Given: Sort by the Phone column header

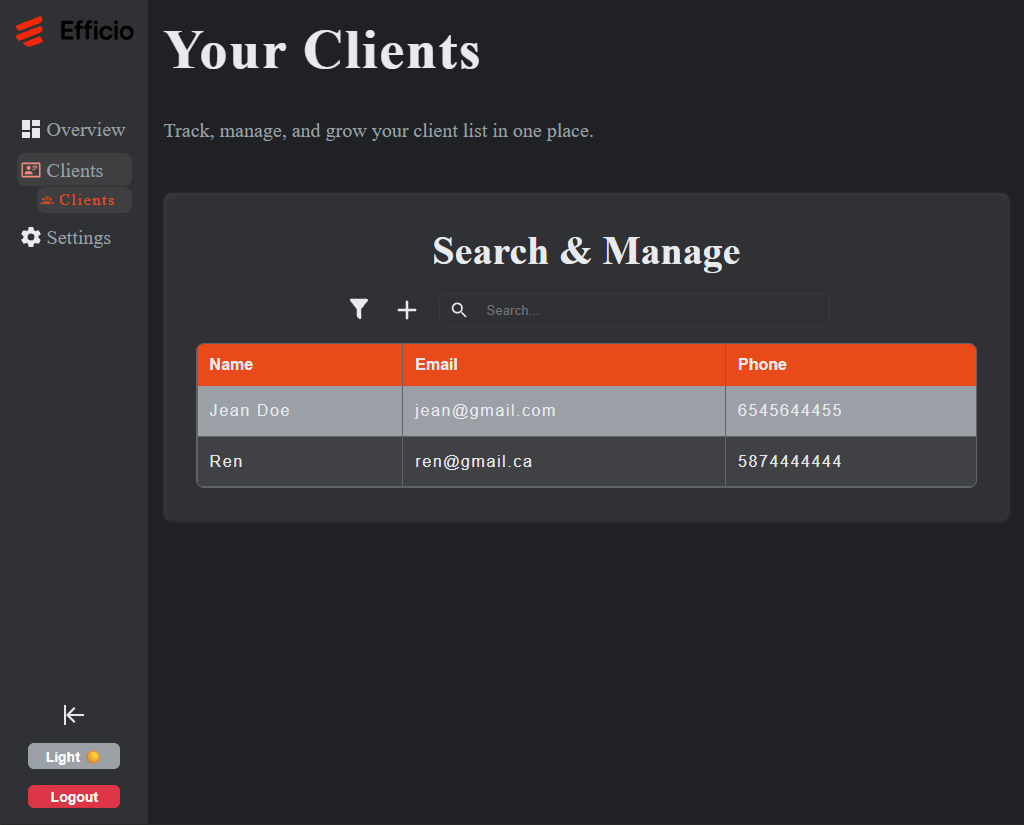Looking at the screenshot, I should point(762,364).
